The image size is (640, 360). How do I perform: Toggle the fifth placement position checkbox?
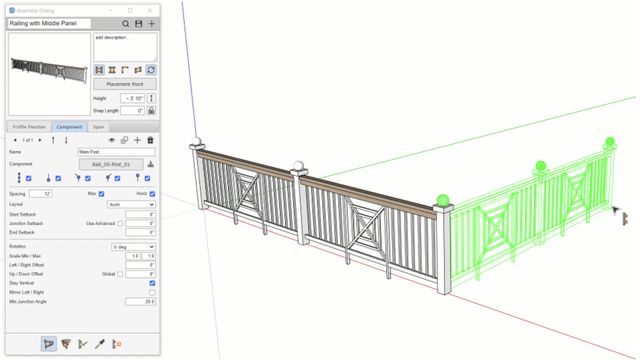tap(147, 178)
